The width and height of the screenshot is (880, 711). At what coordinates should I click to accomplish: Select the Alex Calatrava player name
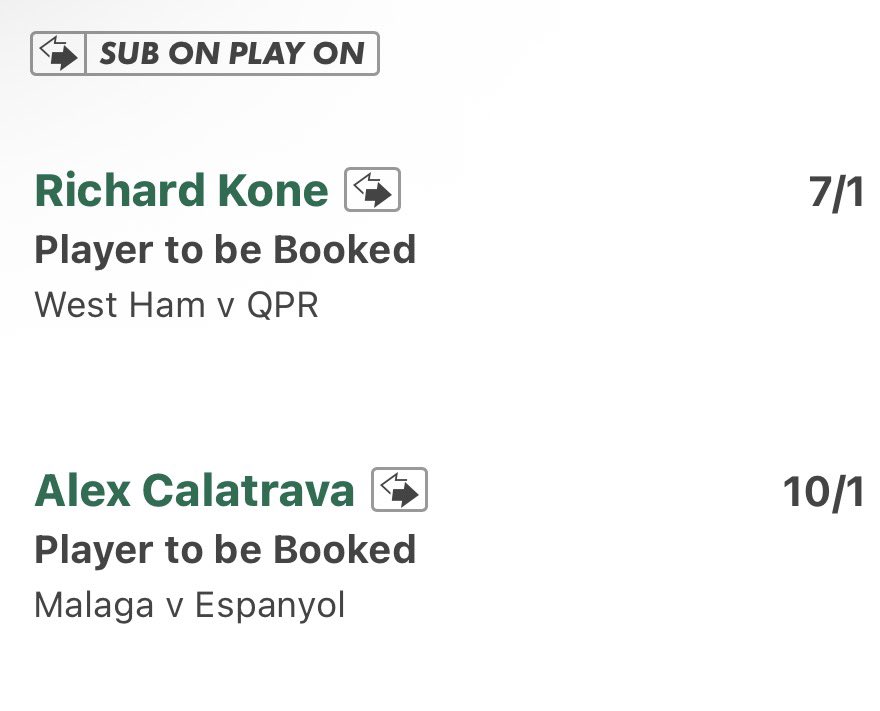point(194,490)
